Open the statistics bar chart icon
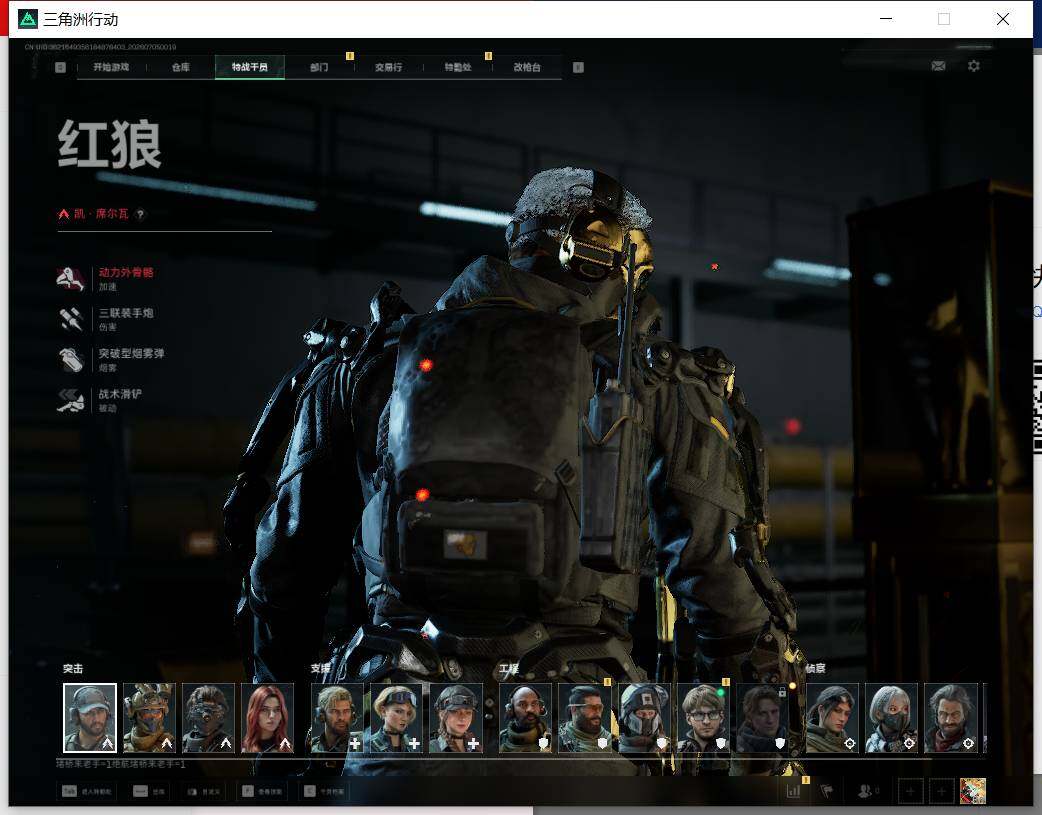This screenshot has width=1042, height=815. coord(793,791)
